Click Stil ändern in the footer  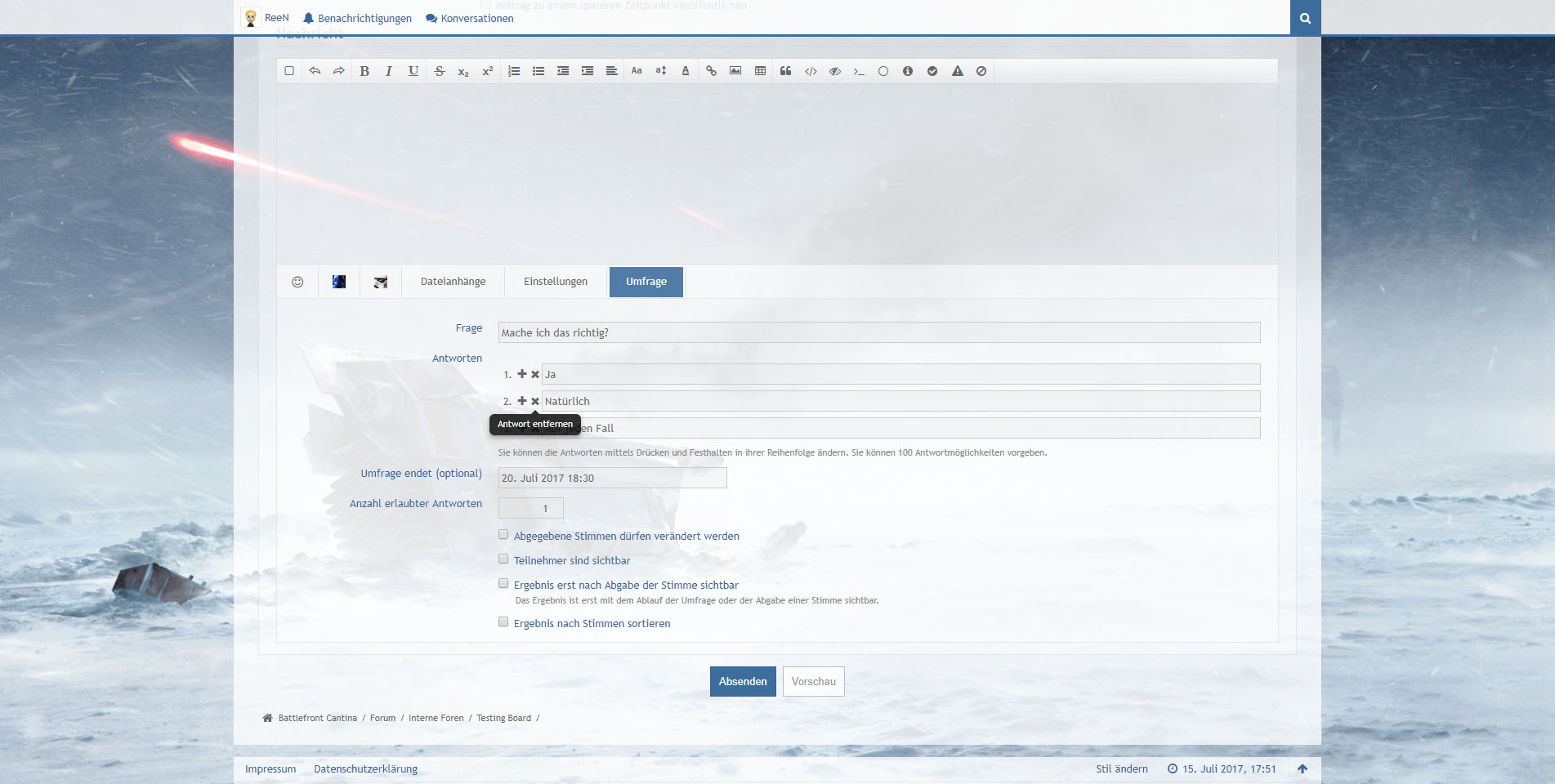(1122, 769)
